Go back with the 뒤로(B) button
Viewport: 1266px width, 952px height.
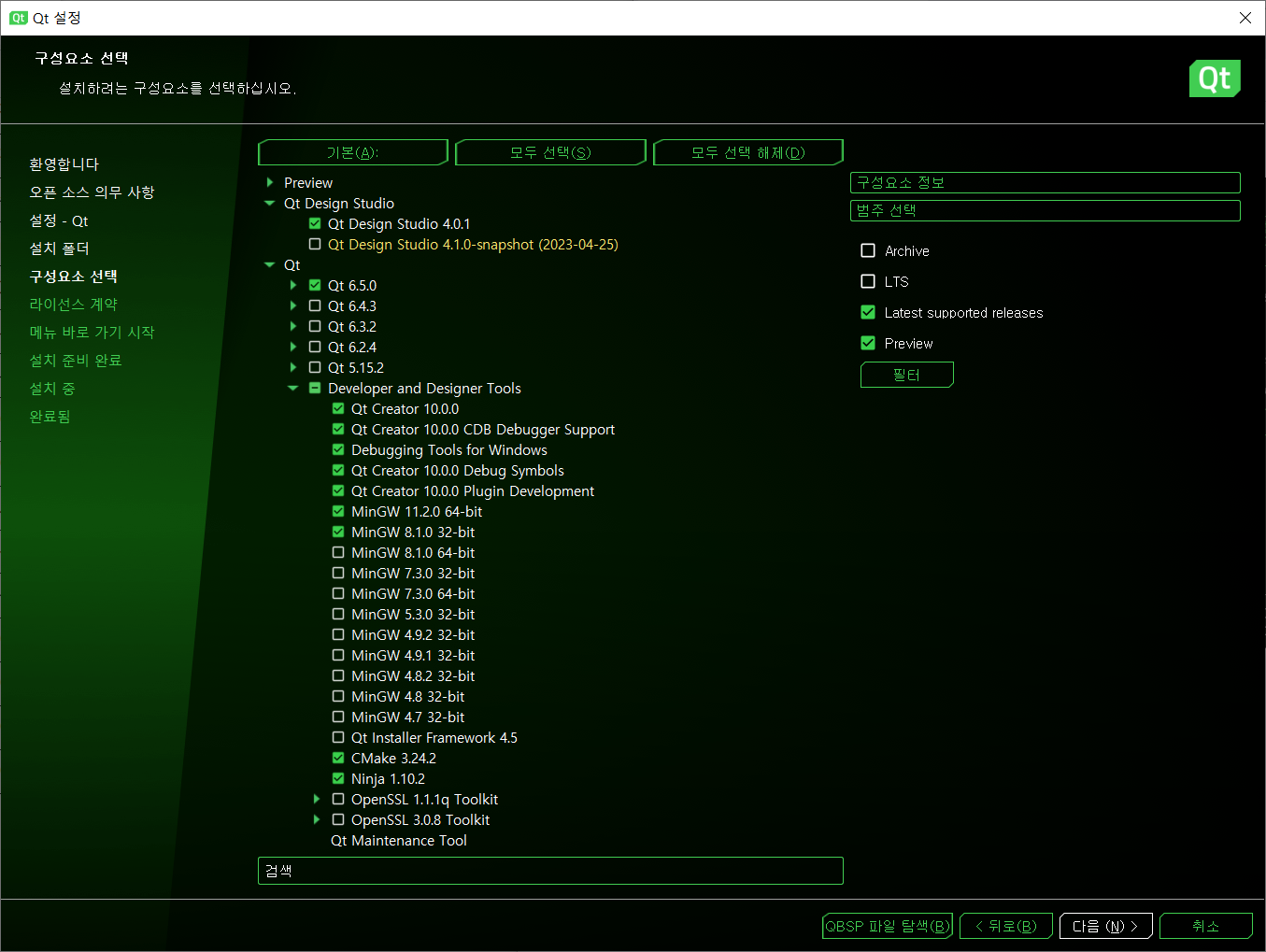[1006, 926]
